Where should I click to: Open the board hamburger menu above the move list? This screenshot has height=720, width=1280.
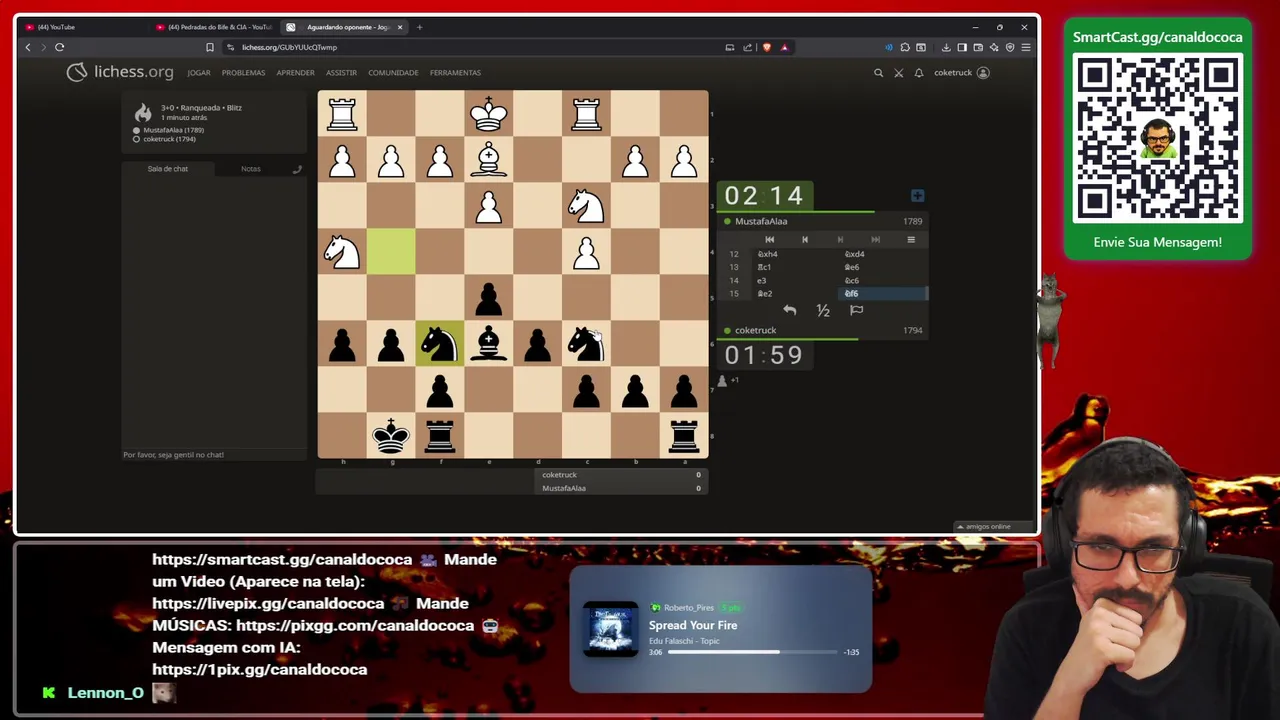pos(911,240)
